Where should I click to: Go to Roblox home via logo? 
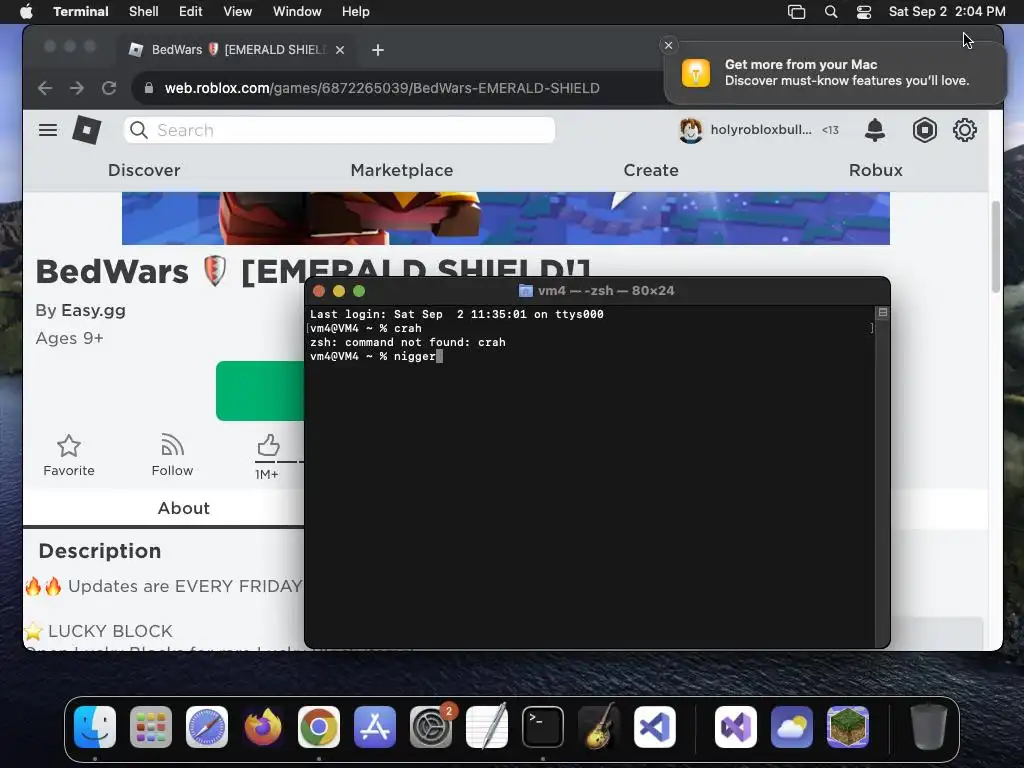click(x=86, y=130)
